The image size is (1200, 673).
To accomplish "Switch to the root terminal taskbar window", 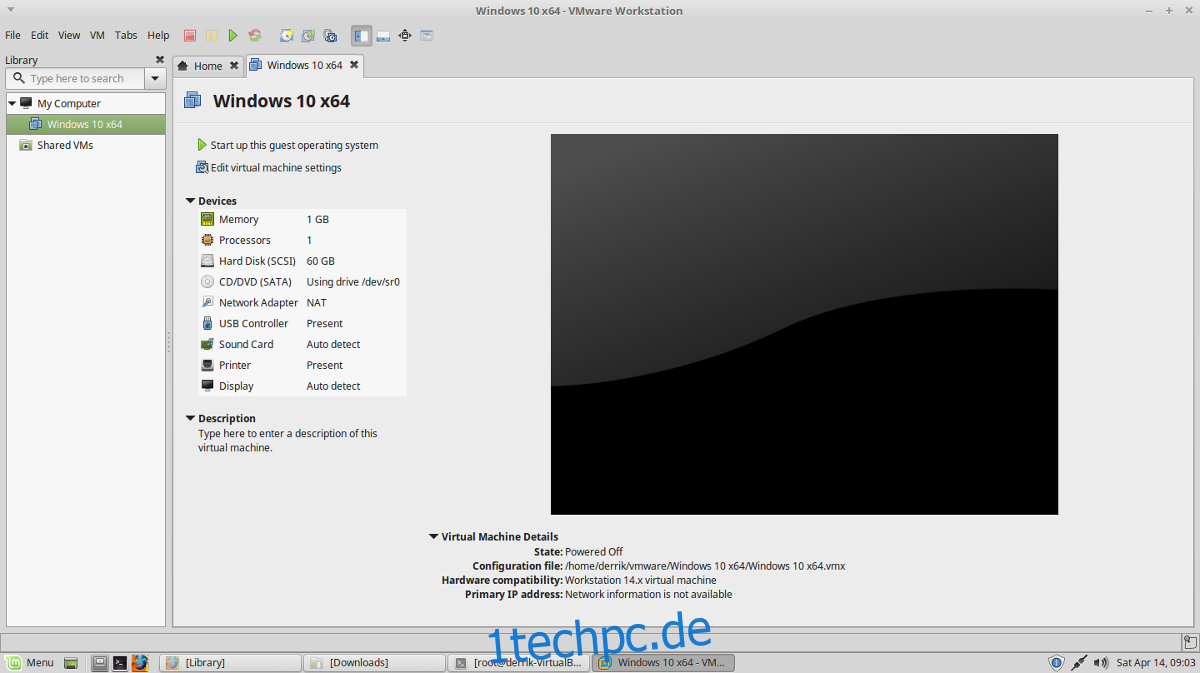I will pos(519,662).
